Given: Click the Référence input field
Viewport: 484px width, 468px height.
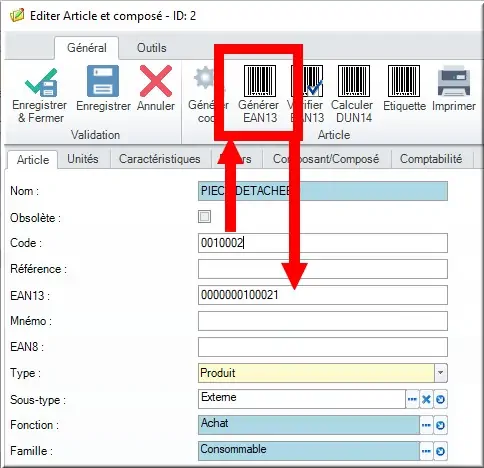Looking at the screenshot, I should pyautogui.click(x=323, y=269).
